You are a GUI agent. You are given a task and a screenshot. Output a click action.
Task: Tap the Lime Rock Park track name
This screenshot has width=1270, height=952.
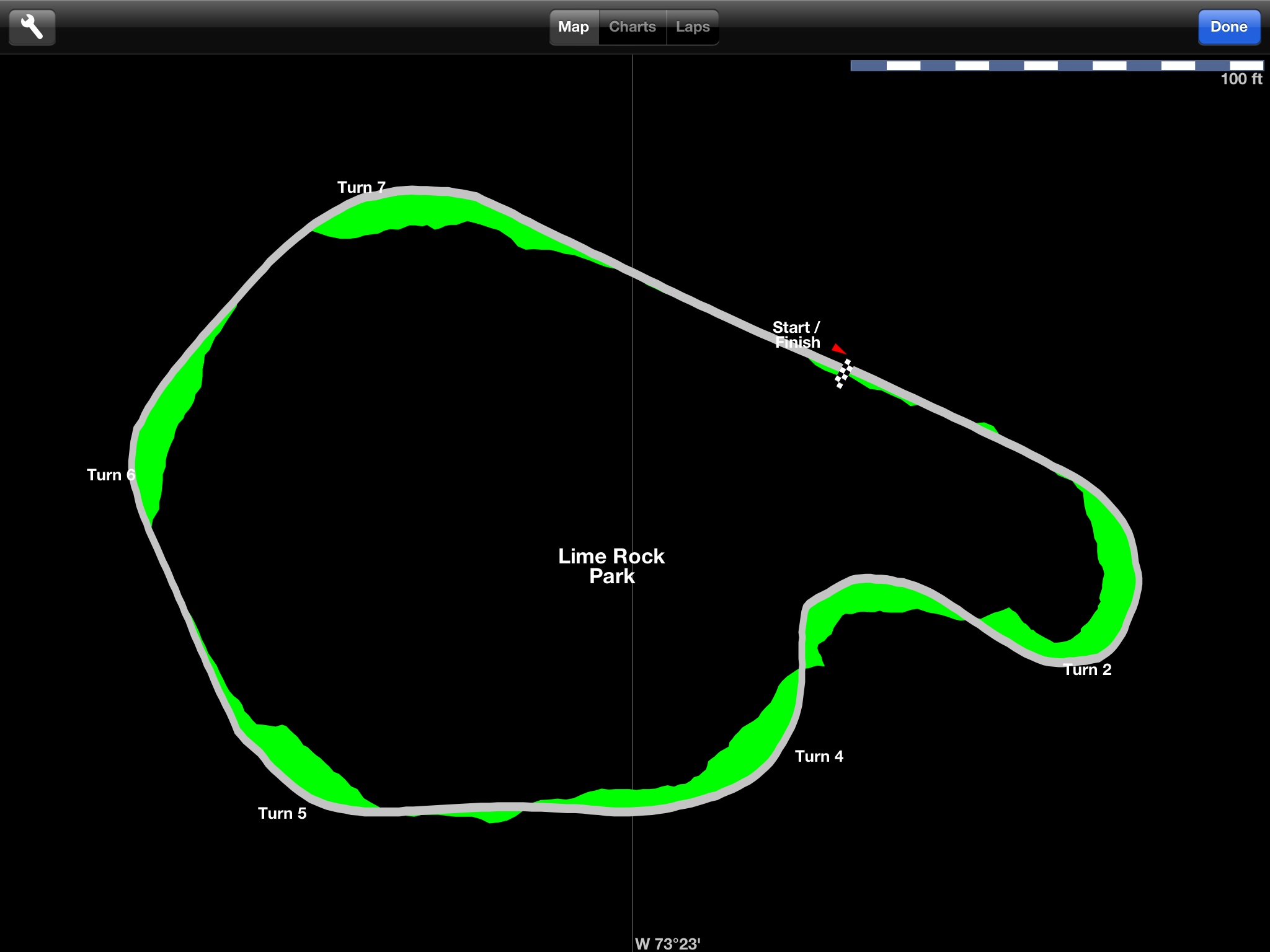click(611, 566)
